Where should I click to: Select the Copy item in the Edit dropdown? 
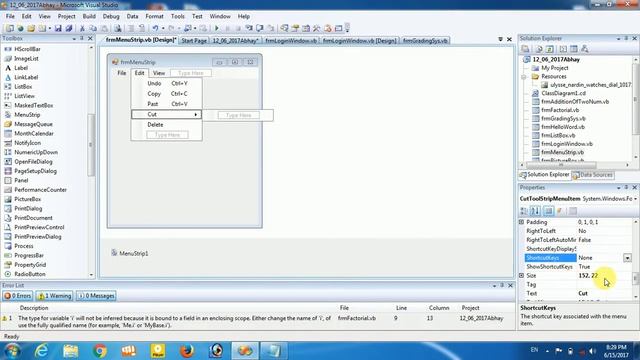click(167, 93)
